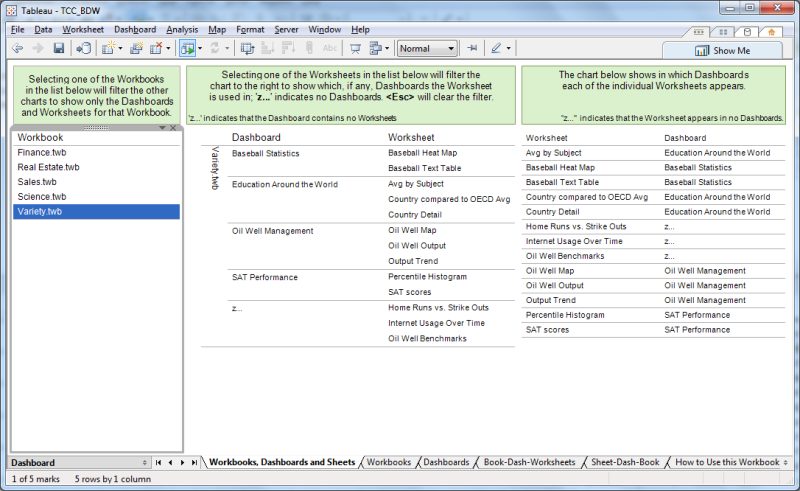This screenshot has width=800, height=491.
Task: Go to the orange Home start page icon
Action: [x=771, y=32]
